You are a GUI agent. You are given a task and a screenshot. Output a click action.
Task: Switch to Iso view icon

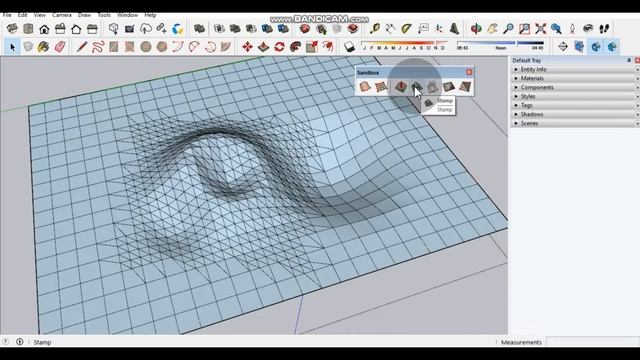coord(12,29)
